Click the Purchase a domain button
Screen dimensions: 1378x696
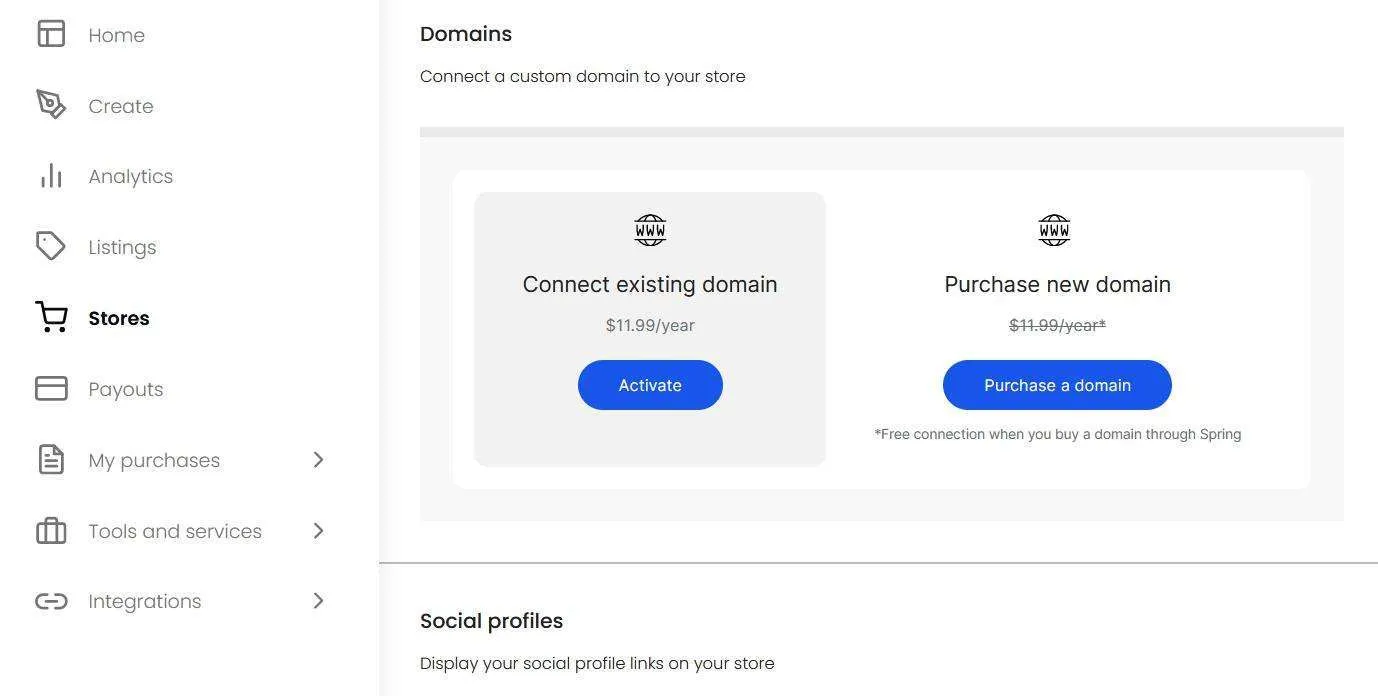pos(1057,385)
